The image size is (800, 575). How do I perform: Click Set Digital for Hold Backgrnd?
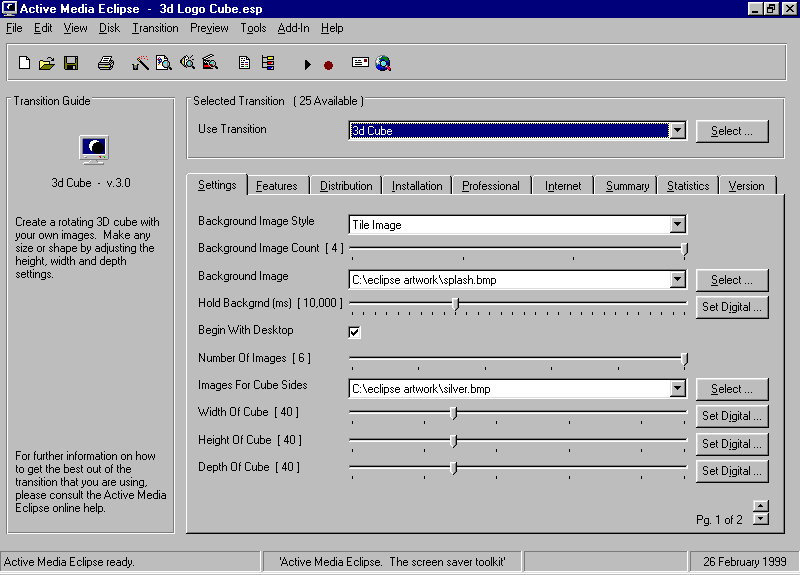pos(732,307)
